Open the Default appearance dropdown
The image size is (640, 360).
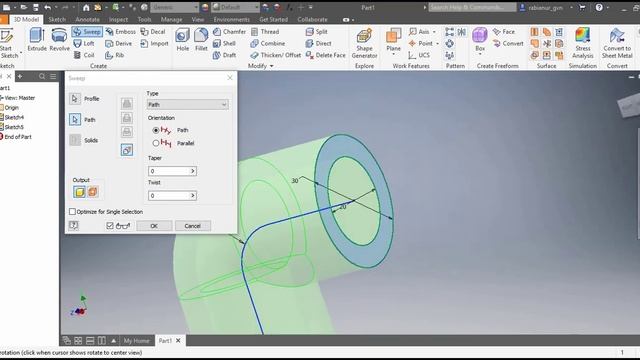coord(256,7)
